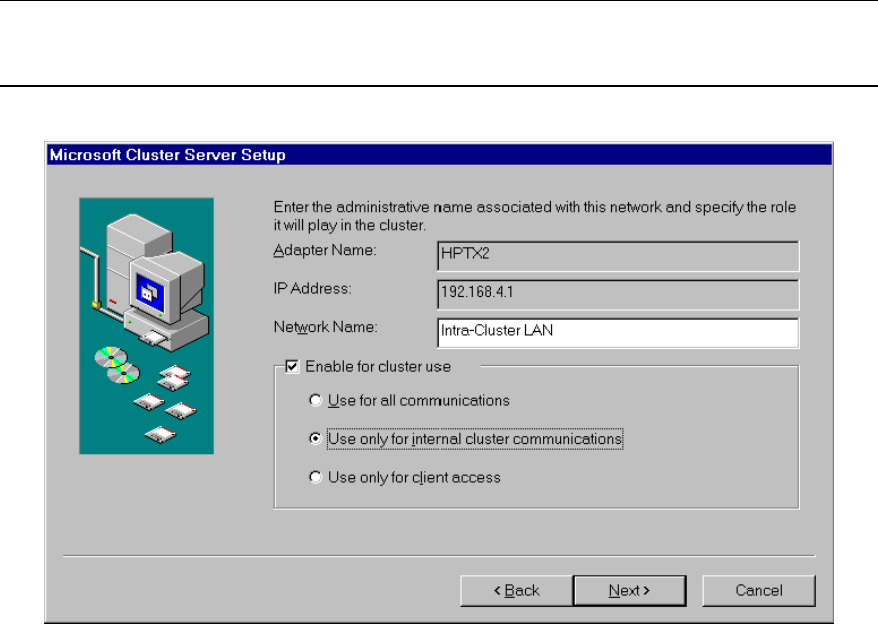Screen dimensions: 878x624
Task: Click the bottom floppy disk in the illustration
Action: coord(160,434)
